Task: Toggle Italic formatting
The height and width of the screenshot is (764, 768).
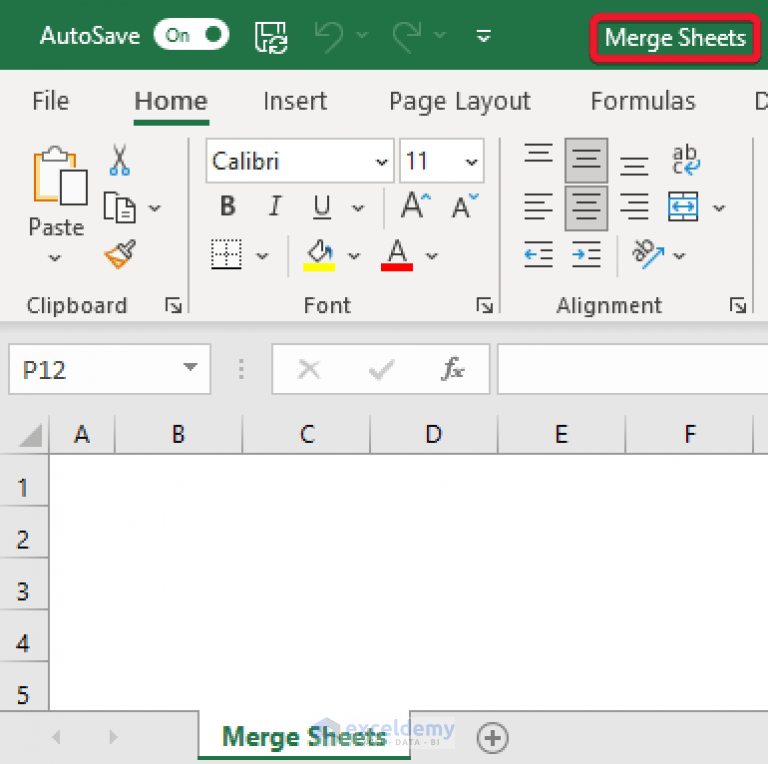Action: click(x=275, y=206)
